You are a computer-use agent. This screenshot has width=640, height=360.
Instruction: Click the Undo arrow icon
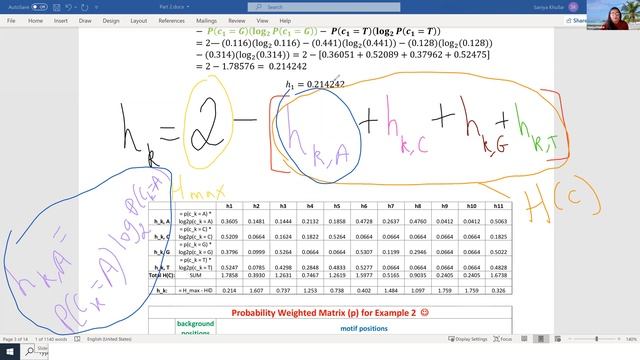click(69, 7)
